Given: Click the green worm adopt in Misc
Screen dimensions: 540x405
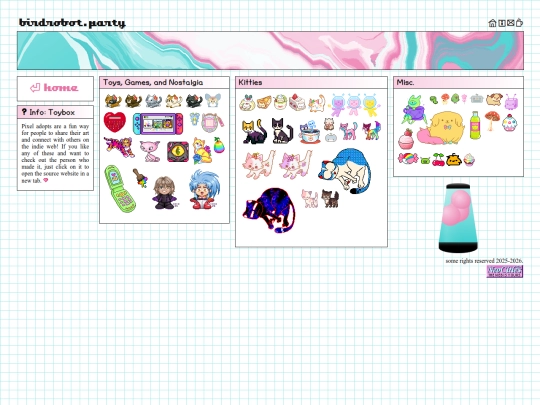Looking at the screenshot, I should [x=433, y=100].
